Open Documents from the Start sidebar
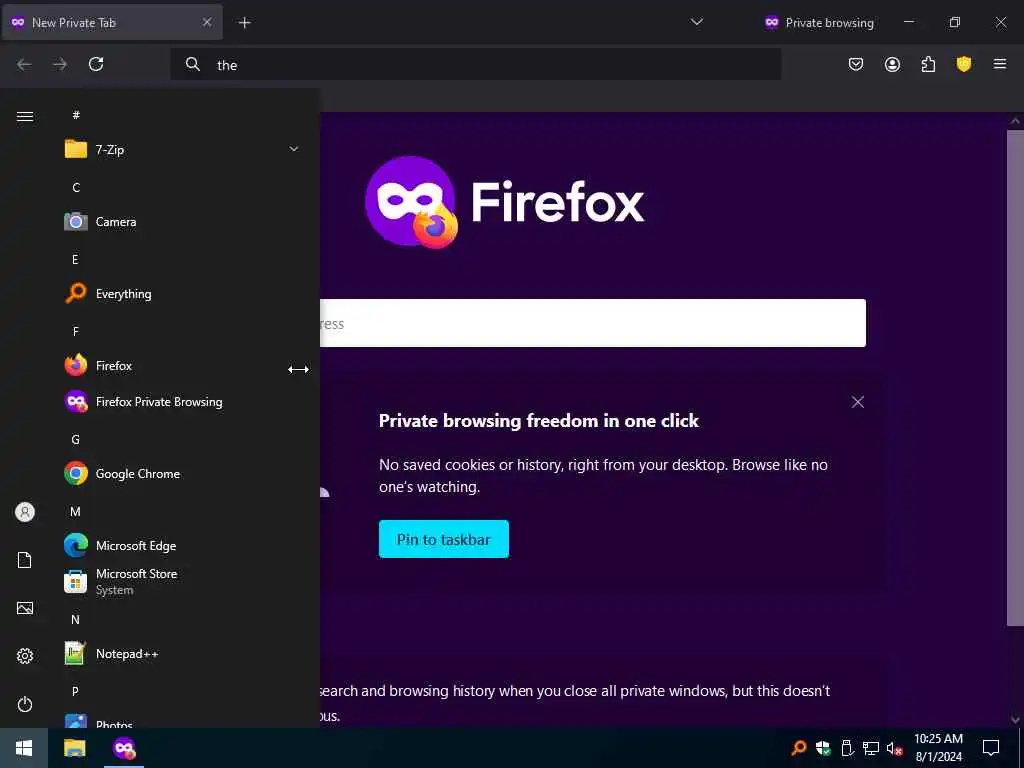This screenshot has width=1024, height=768. (25, 560)
